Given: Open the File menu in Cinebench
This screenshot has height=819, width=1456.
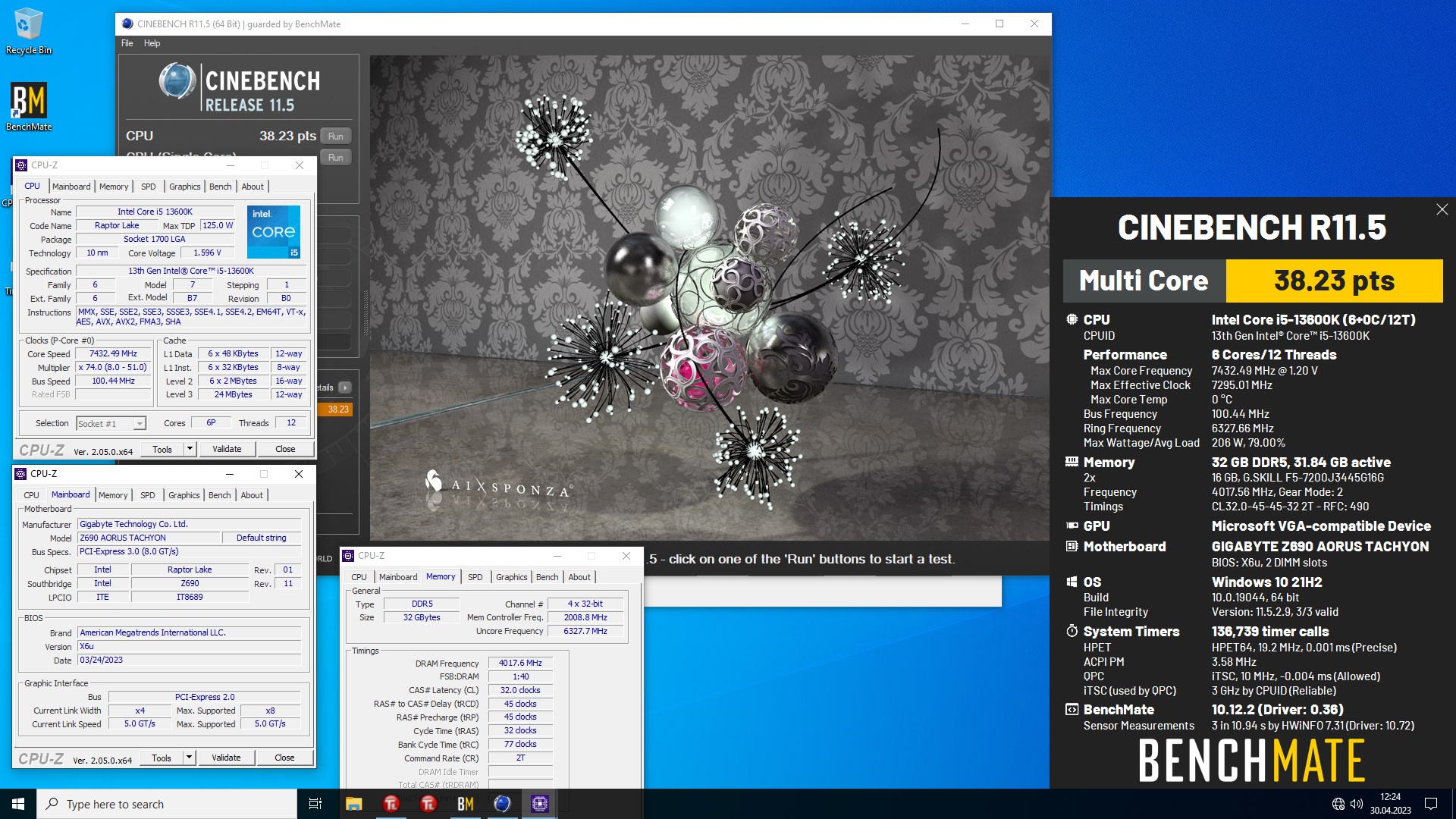Looking at the screenshot, I should [x=127, y=43].
